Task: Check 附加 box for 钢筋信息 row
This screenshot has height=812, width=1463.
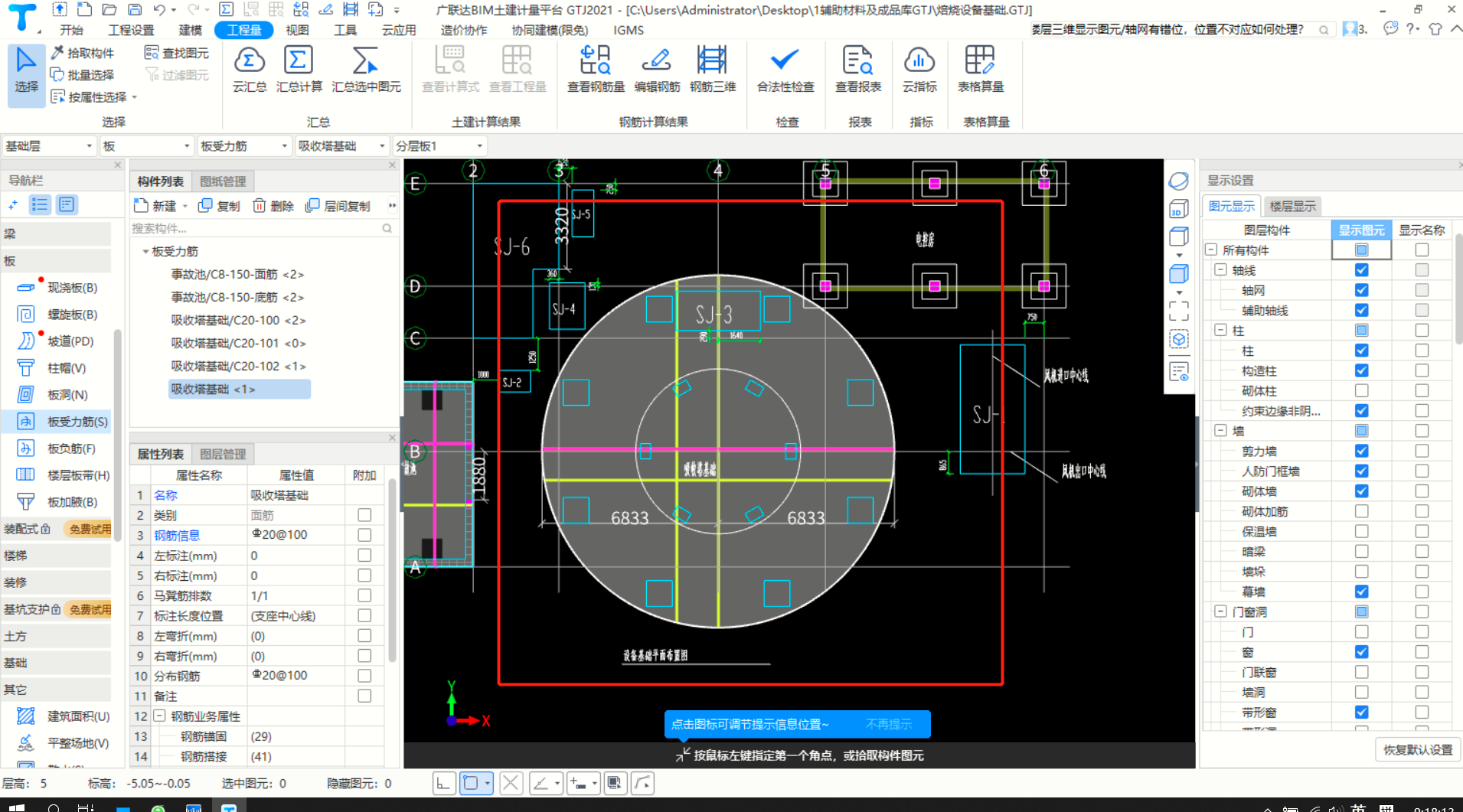Action: [364, 535]
